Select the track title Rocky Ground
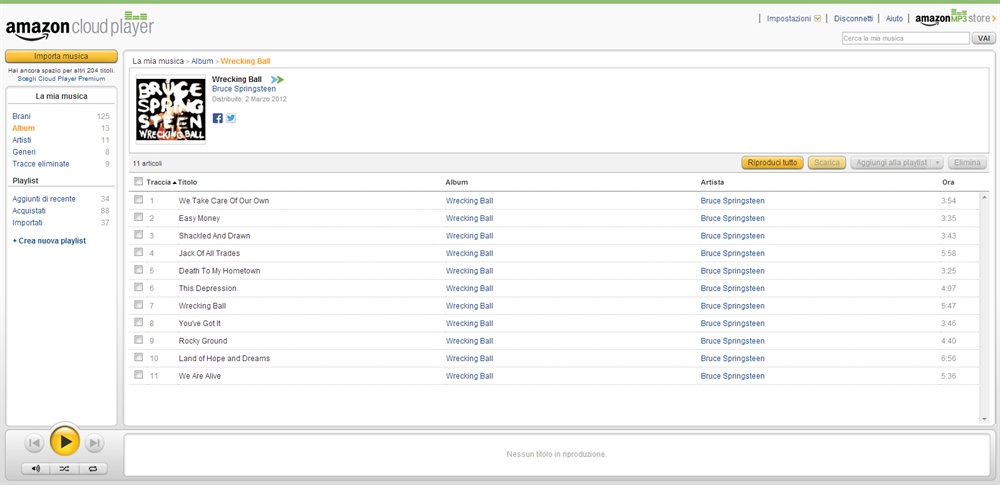 (x=203, y=341)
